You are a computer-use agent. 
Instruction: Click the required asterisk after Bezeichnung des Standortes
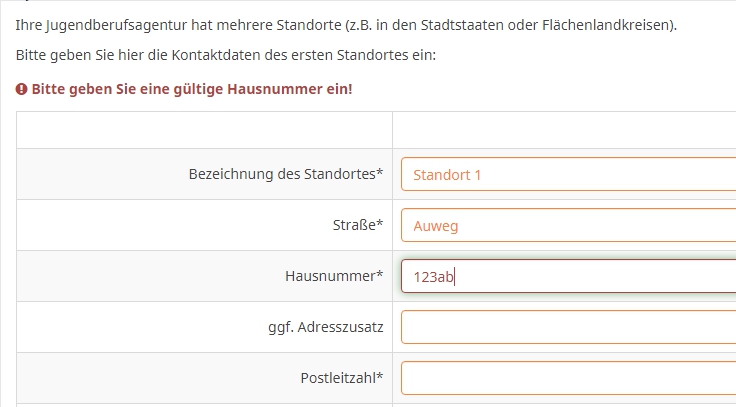380,173
